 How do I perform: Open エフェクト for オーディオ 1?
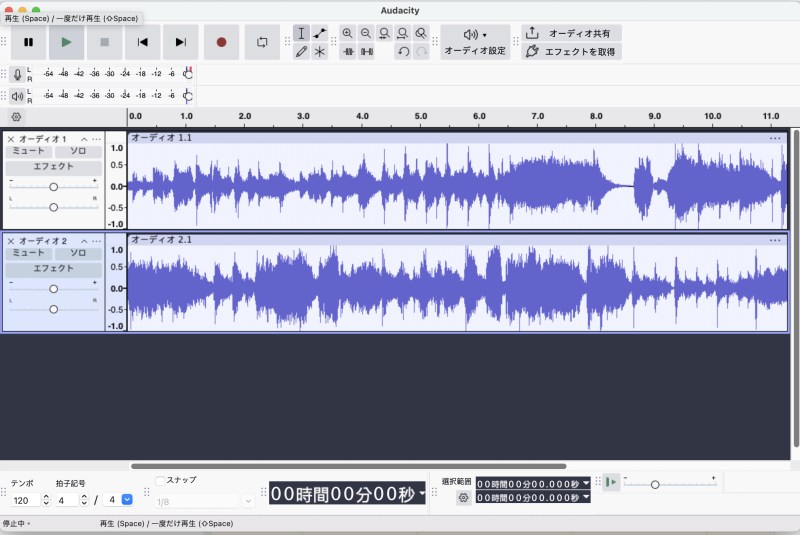(54, 167)
